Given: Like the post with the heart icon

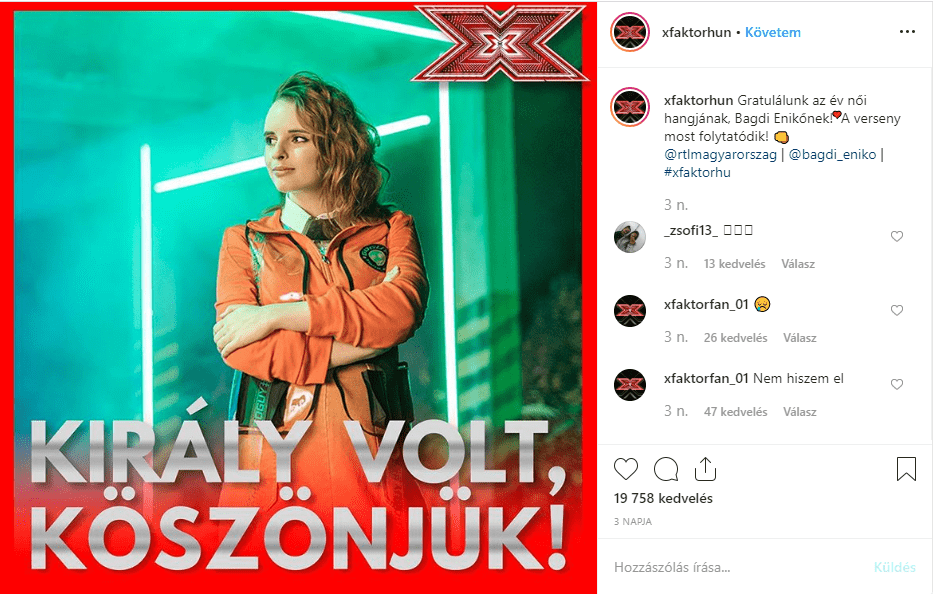Looking at the screenshot, I should (x=625, y=469).
